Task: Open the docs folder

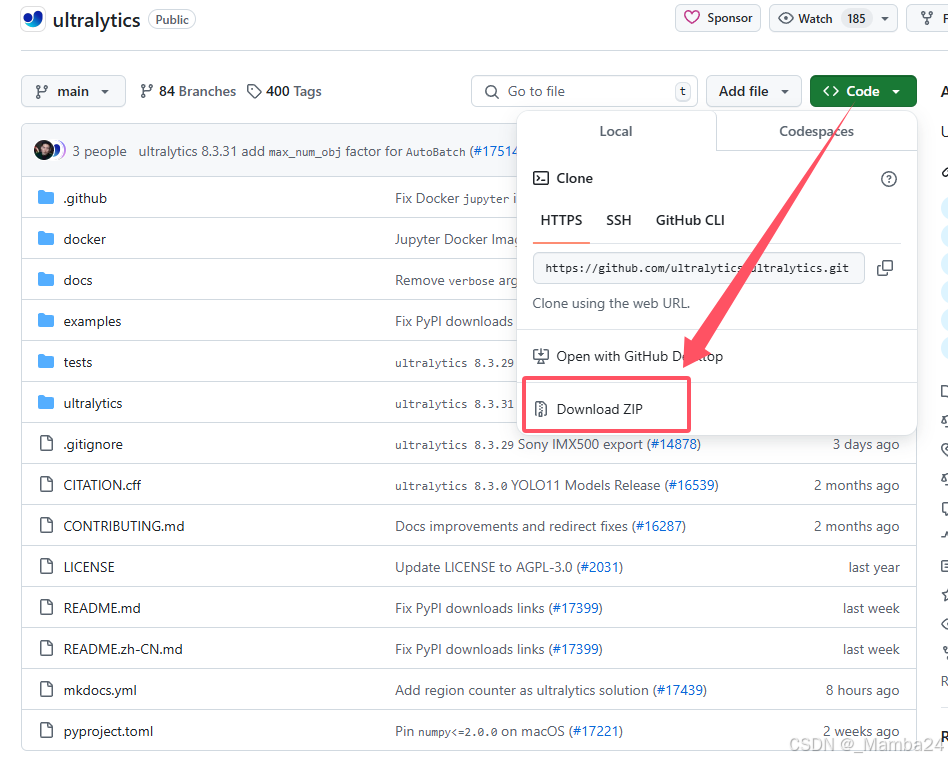Action: pyautogui.click(x=78, y=281)
